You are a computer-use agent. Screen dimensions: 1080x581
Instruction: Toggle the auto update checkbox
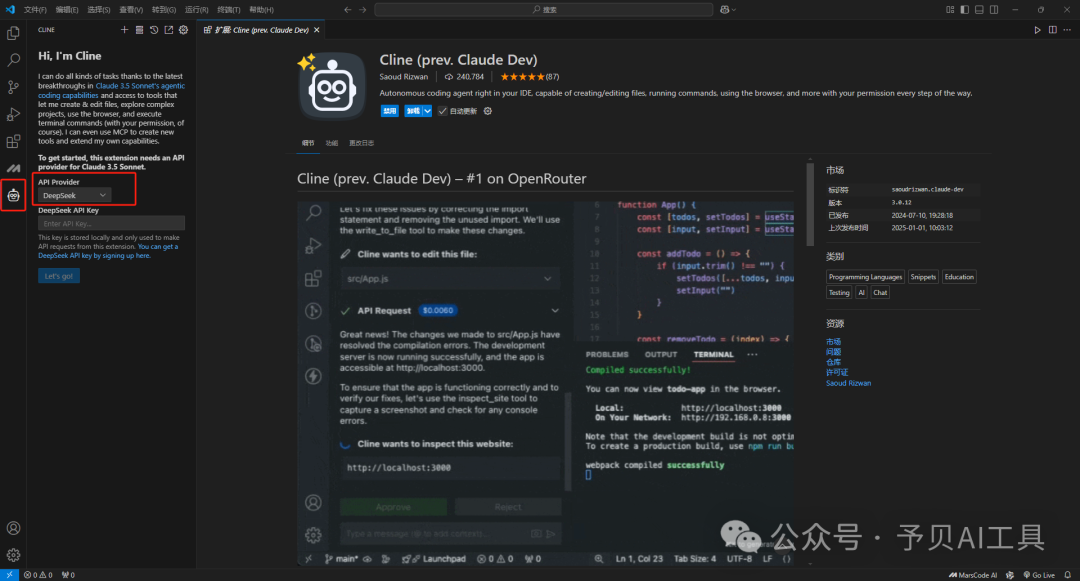pos(442,111)
